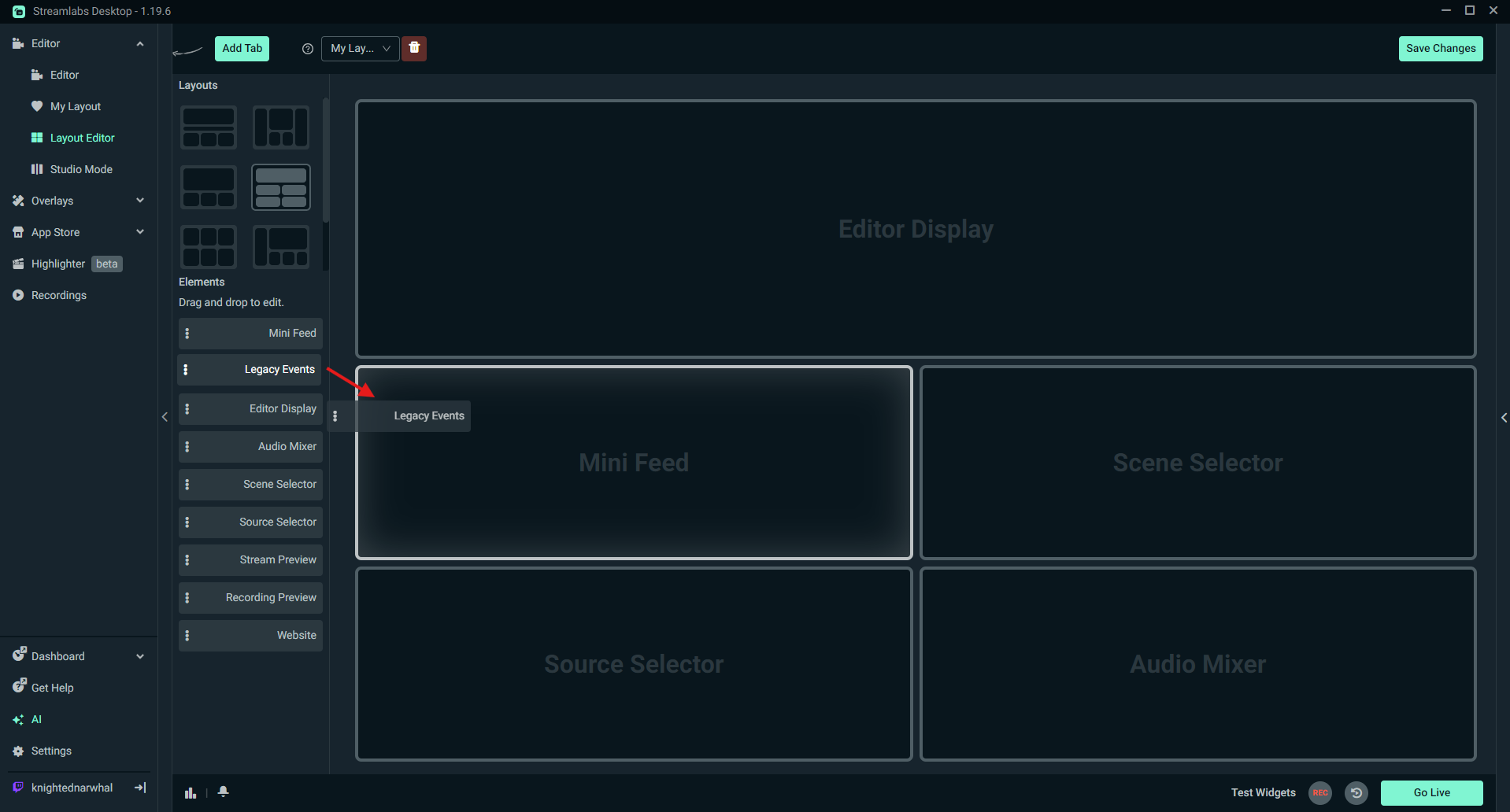Open Settings using the gear icon
This screenshot has height=812, width=1510.
point(50,751)
